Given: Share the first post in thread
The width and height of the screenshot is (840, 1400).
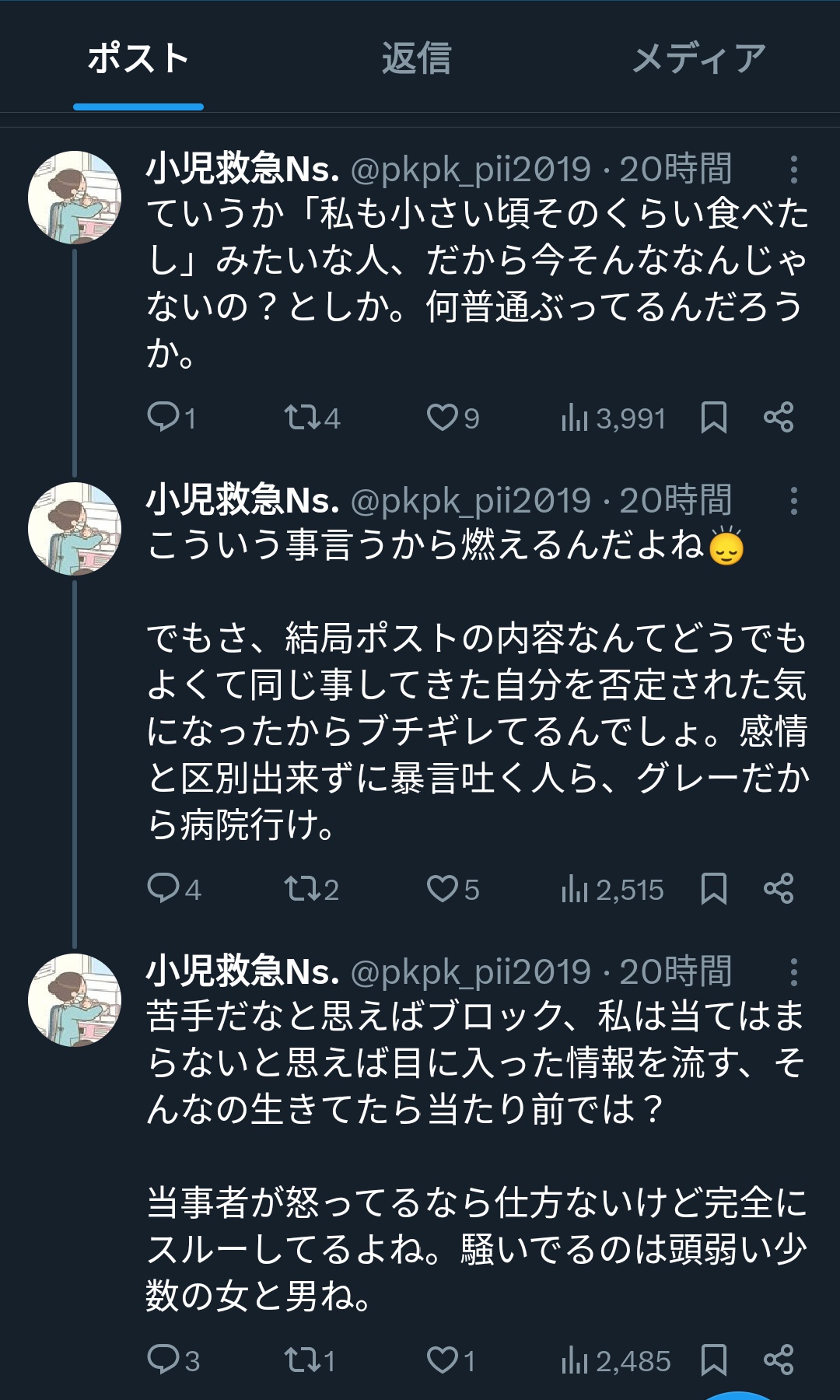Looking at the screenshot, I should (779, 418).
